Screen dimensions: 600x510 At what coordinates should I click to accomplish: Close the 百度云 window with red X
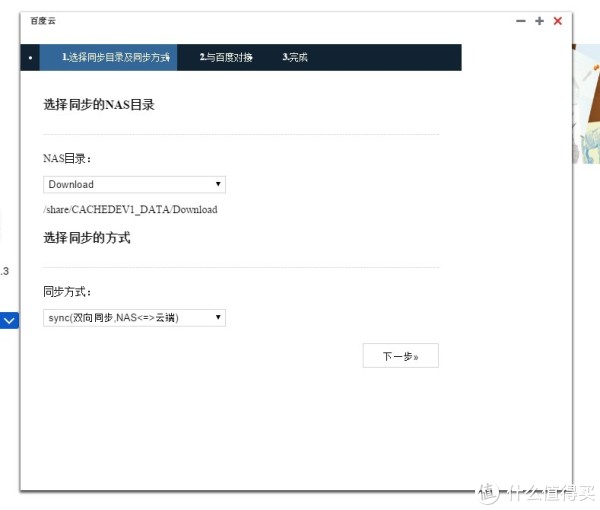click(x=558, y=21)
